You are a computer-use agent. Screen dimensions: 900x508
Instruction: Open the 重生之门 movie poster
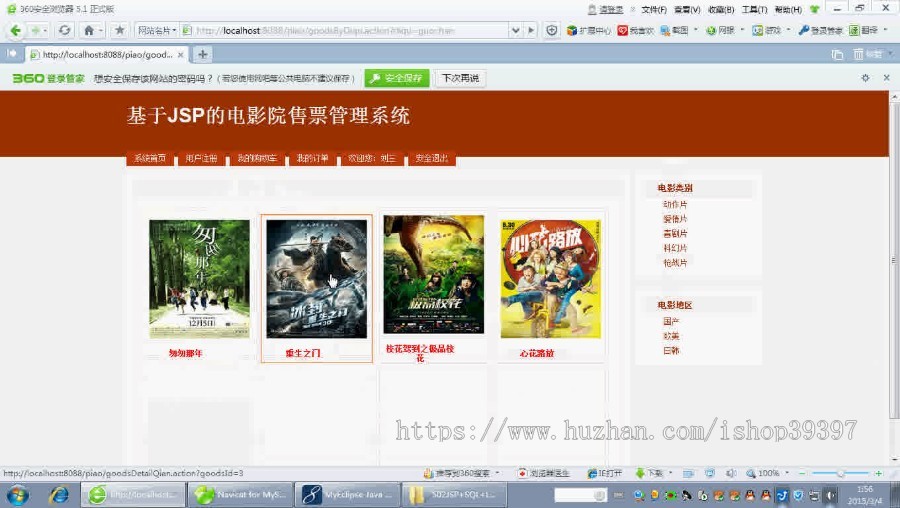click(x=316, y=279)
